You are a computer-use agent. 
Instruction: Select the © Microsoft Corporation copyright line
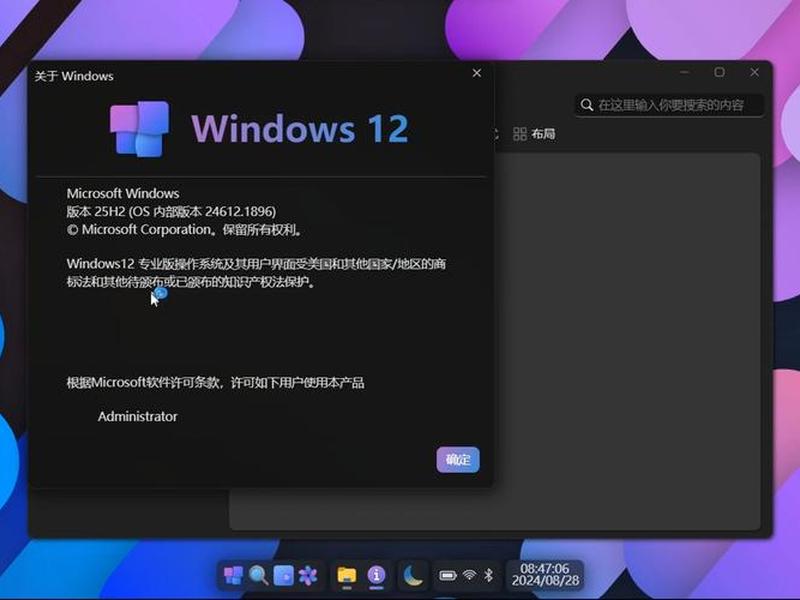pos(185,230)
